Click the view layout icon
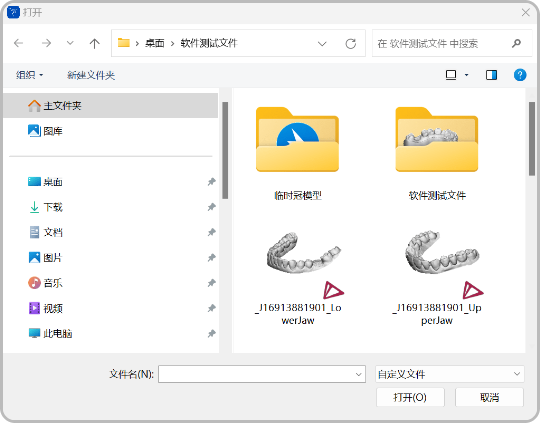This screenshot has width=540, height=424. 451,75
